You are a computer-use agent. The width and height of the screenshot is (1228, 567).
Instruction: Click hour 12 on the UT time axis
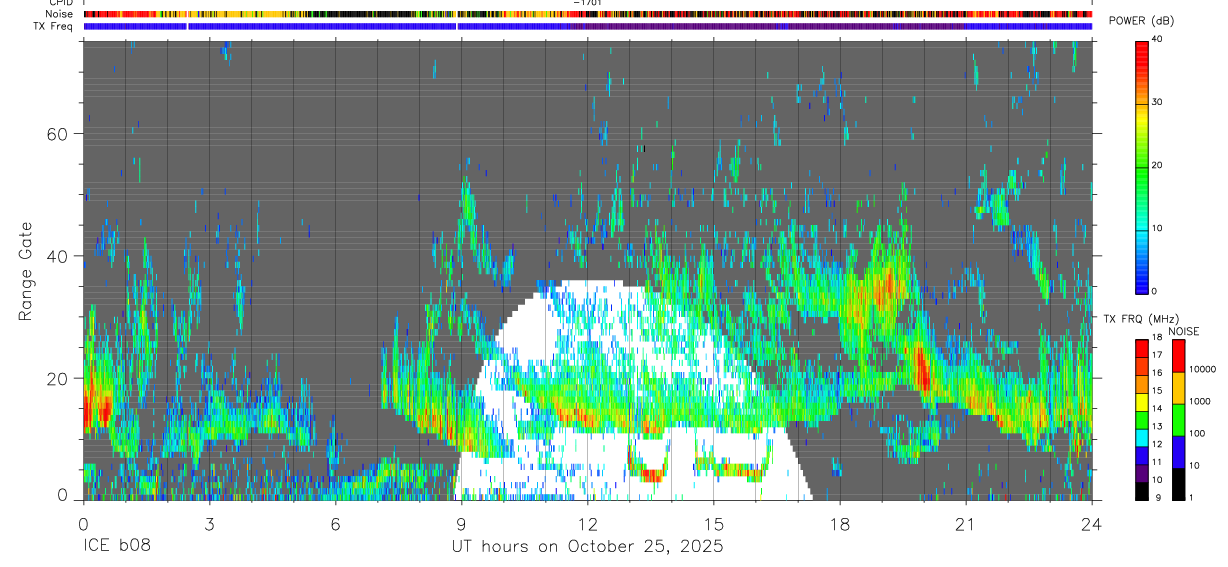587,524
